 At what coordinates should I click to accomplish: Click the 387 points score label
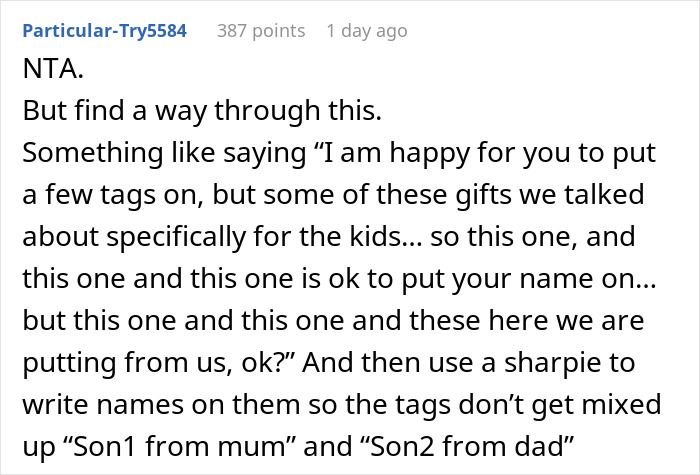pyautogui.click(x=261, y=31)
